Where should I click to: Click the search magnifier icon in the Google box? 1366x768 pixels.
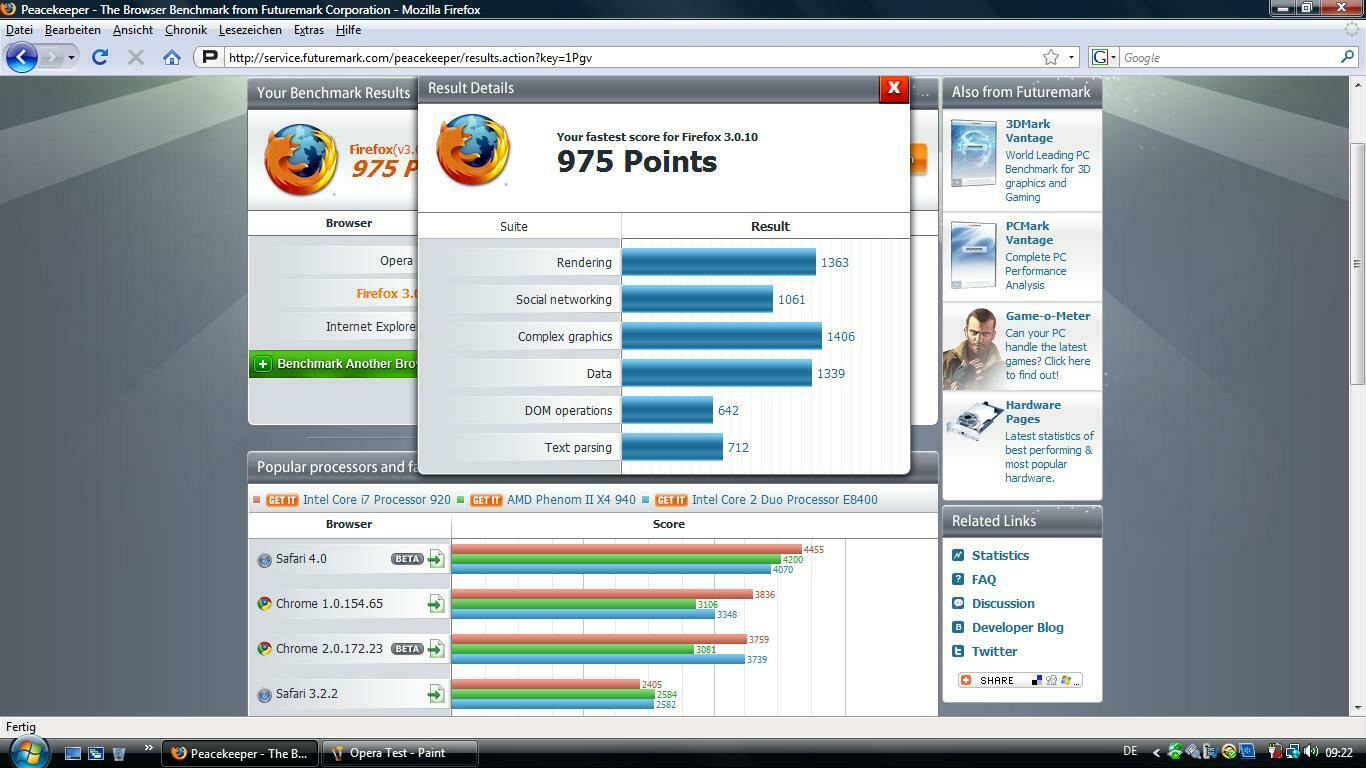click(x=1347, y=57)
